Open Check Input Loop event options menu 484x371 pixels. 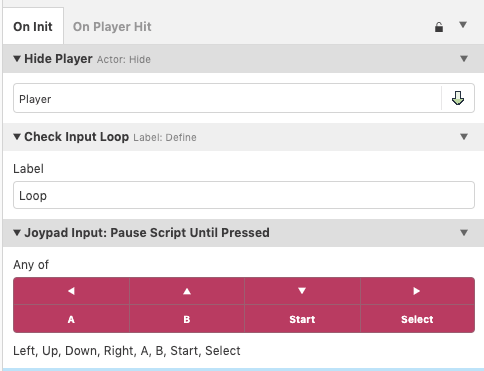click(x=464, y=137)
